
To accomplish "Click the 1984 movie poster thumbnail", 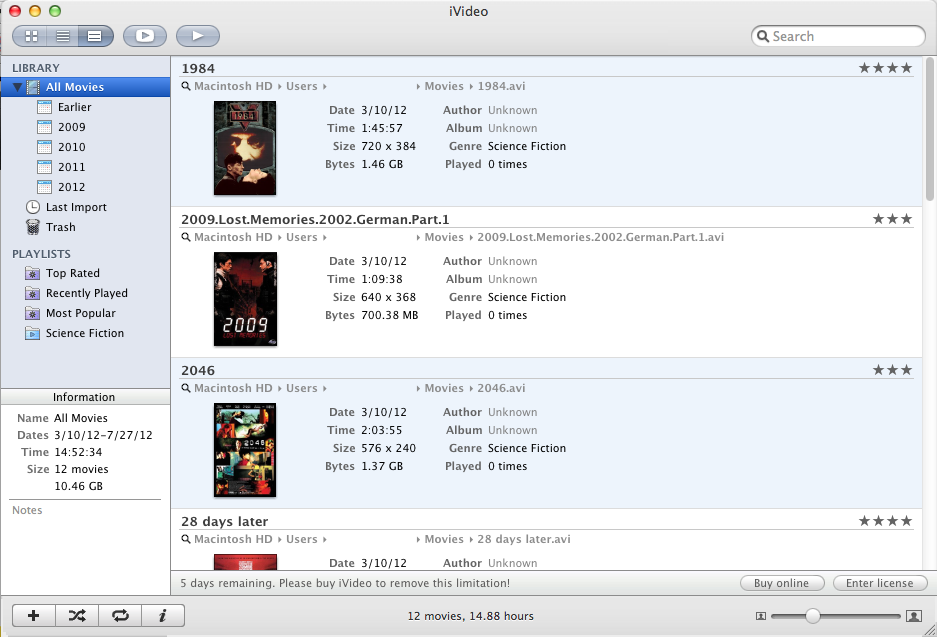I will pyautogui.click(x=245, y=148).
